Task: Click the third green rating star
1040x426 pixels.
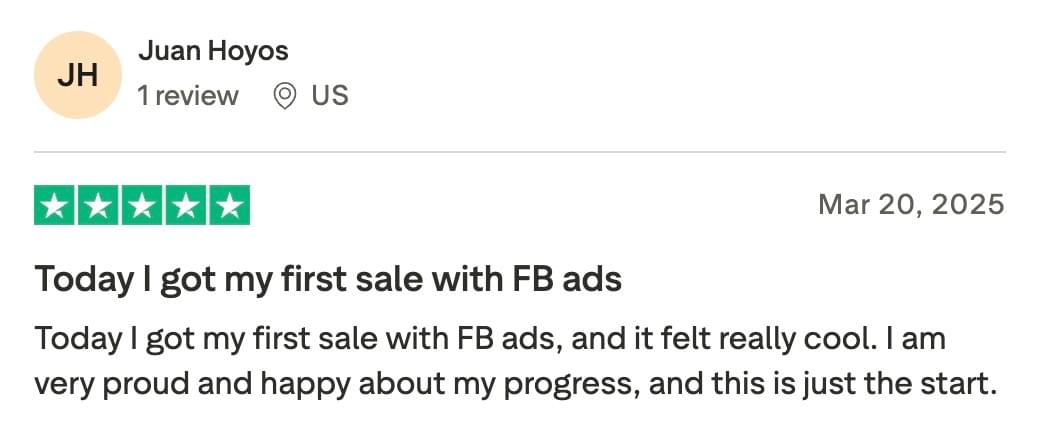Action: tap(142, 205)
